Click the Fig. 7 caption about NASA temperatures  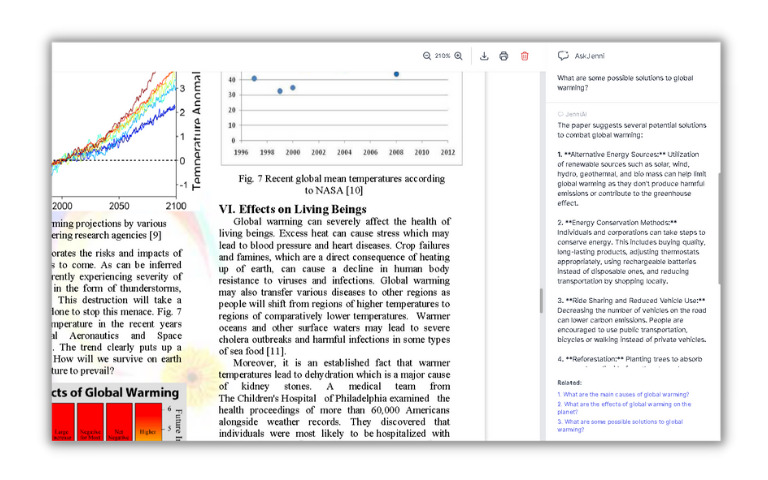click(x=341, y=184)
